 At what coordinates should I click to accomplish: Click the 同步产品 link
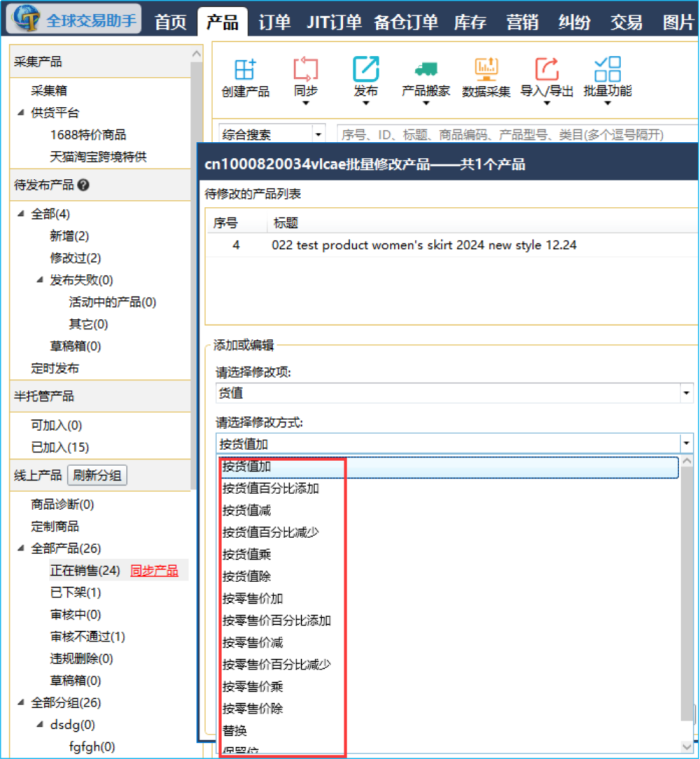[x=154, y=571]
